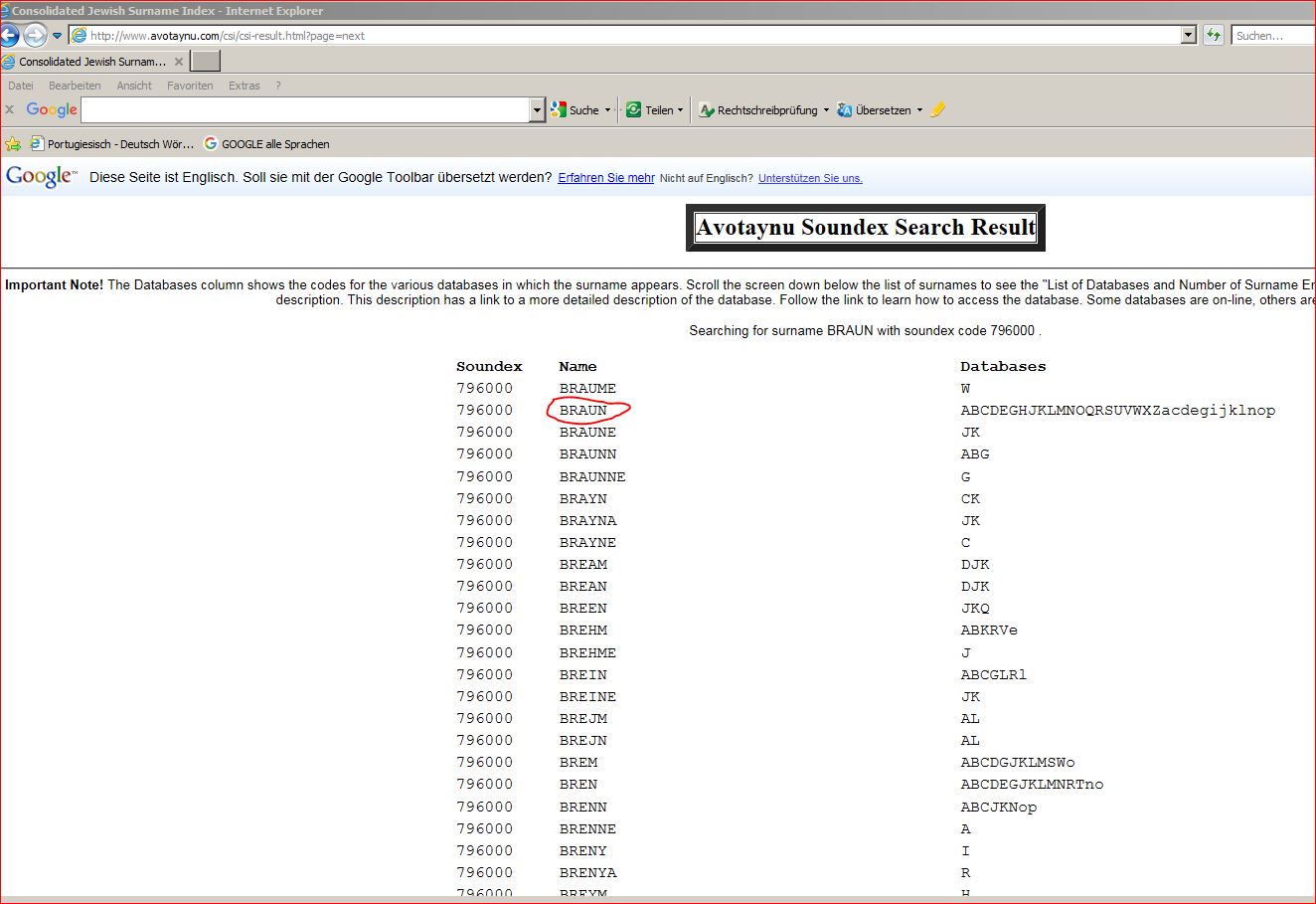Open the address bar URL dropdown
The image size is (1316, 904).
point(1188,35)
